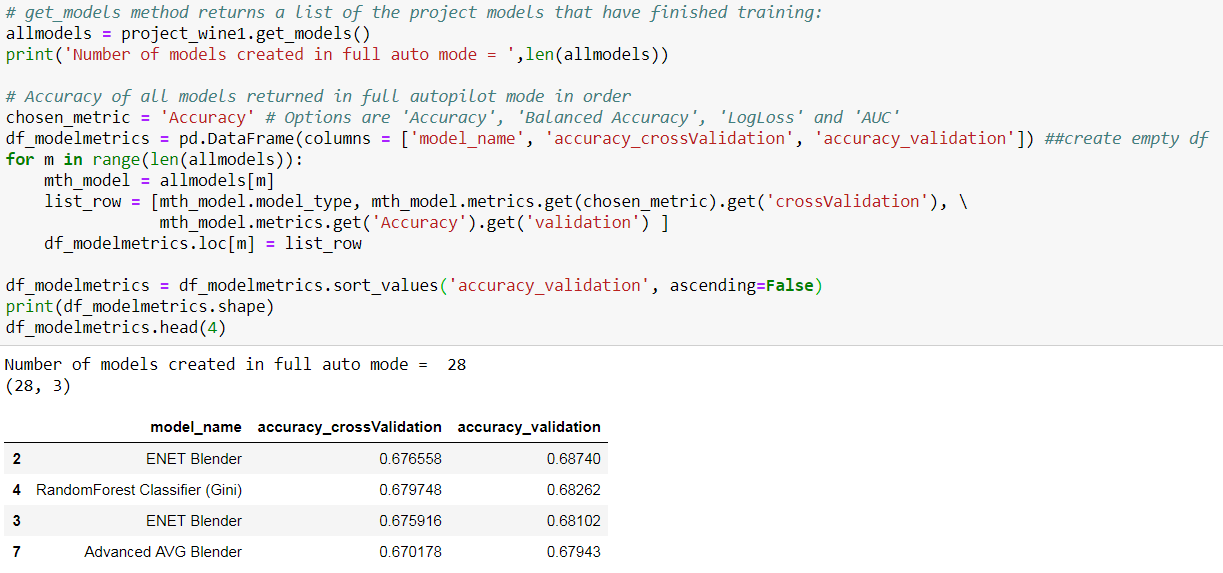
Task: Click the value 0.68102
Action: (574, 521)
